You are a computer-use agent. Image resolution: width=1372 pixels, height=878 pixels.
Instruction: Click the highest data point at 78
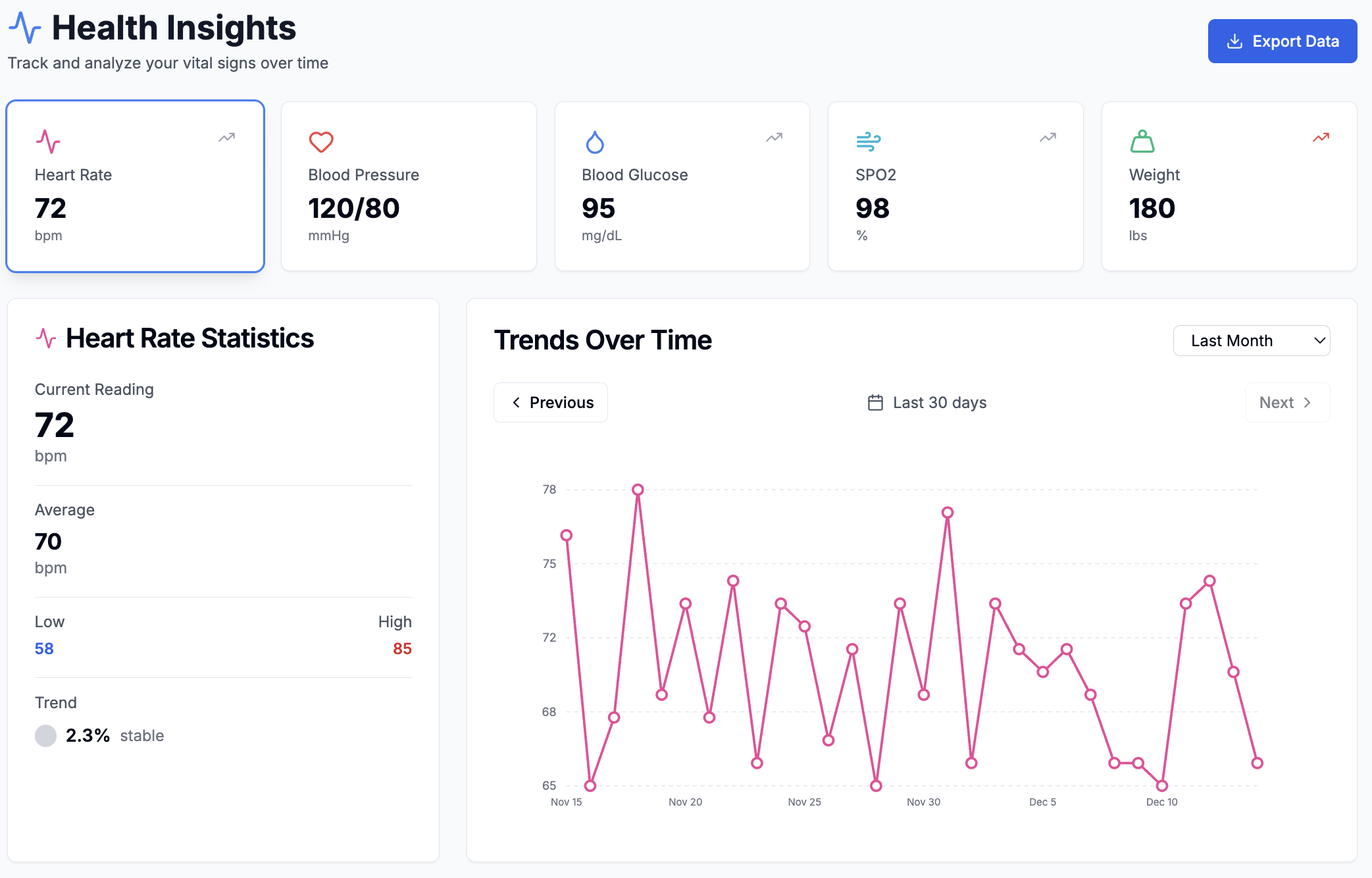tap(638, 490)
